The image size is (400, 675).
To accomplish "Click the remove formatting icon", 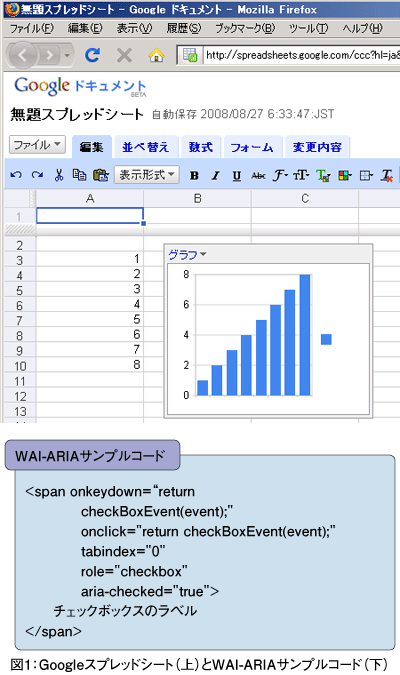I will [387, 175].
